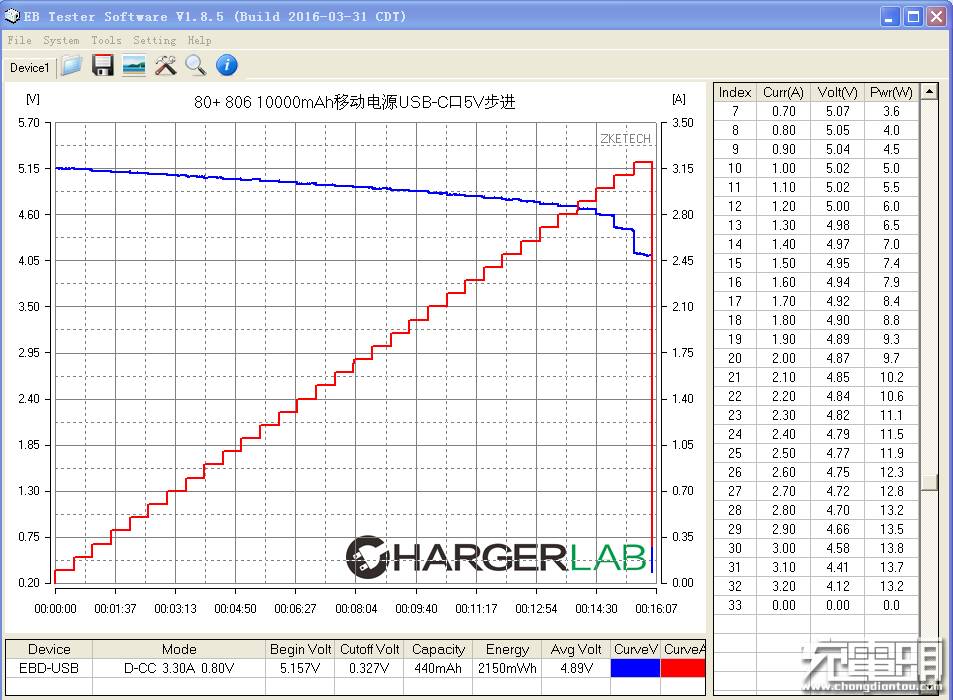This screenshot has height=700, width=953.
Task: Open the File menu
Action: point(19,41)
